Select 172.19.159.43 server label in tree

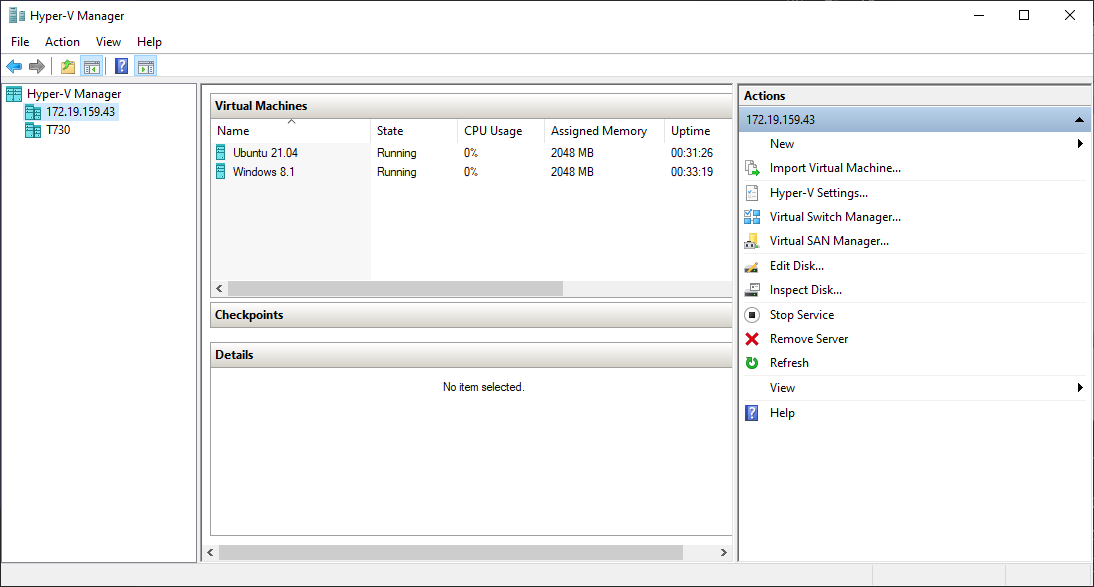(x=81, y=112)
